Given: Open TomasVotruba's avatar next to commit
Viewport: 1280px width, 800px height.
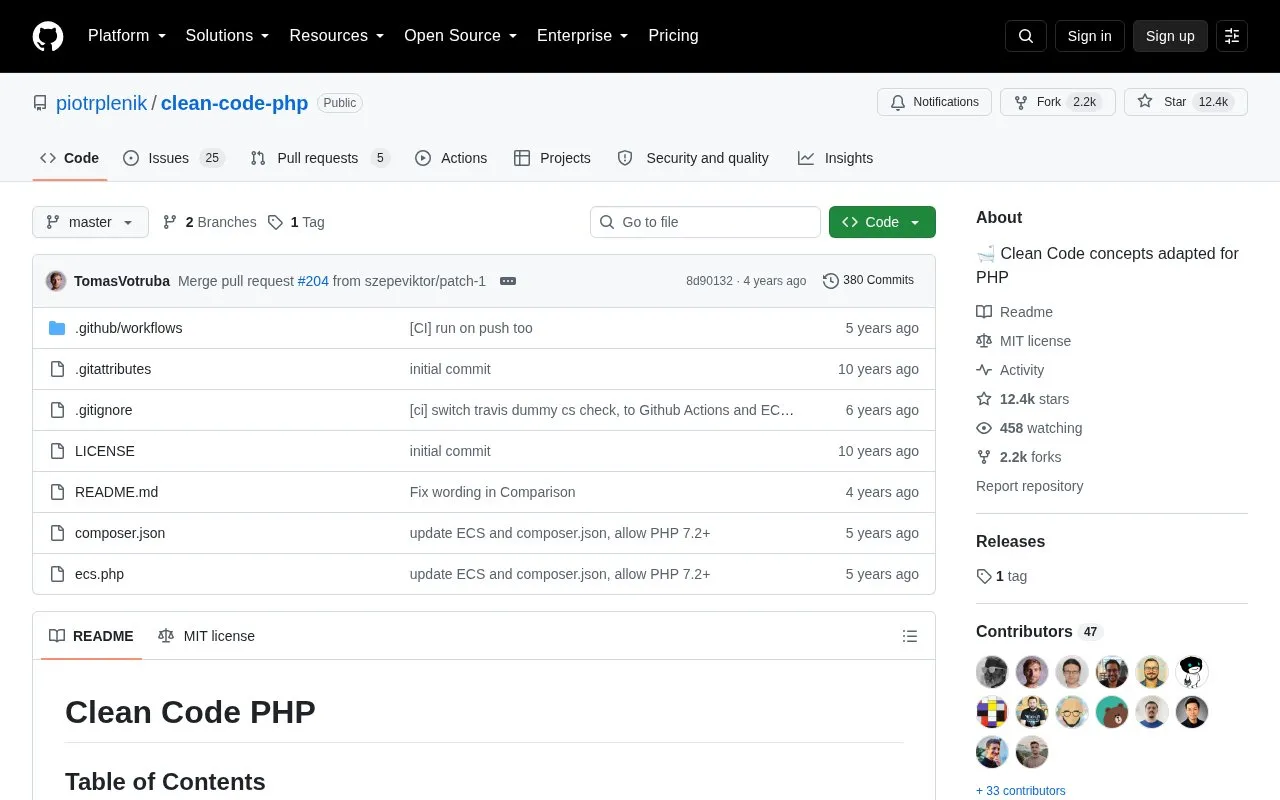Looking at the screenshot, I should (x=56, y=281).
